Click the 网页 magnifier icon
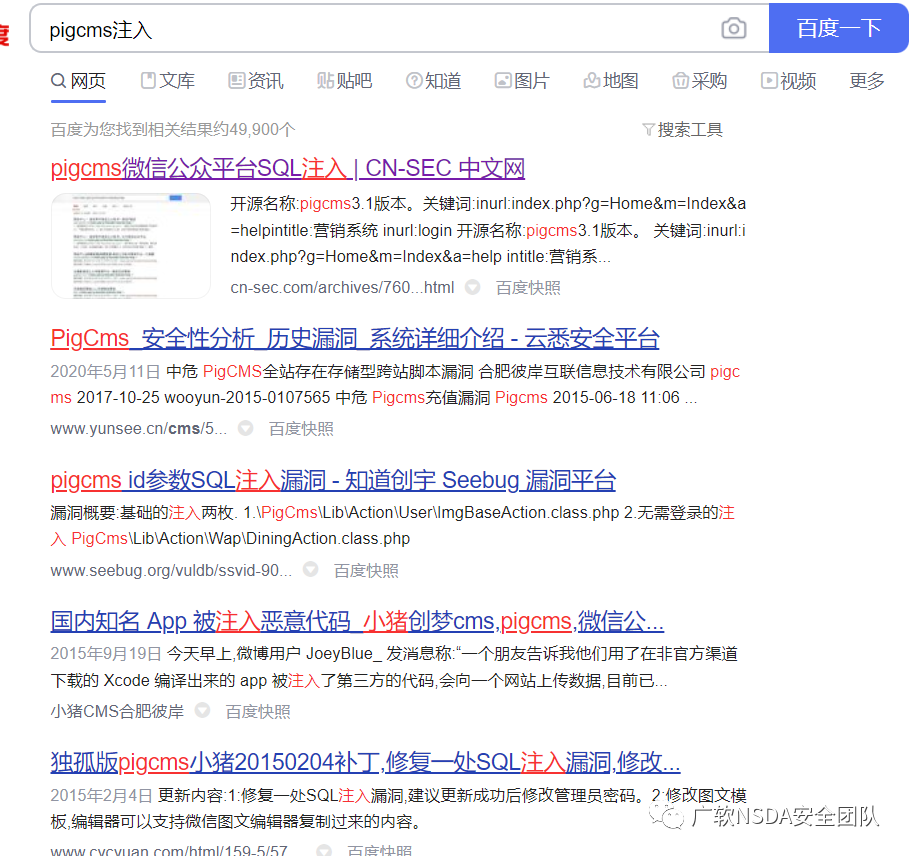Image resolution: width=909 pixels, height=856 pixels. click(59, 81)
